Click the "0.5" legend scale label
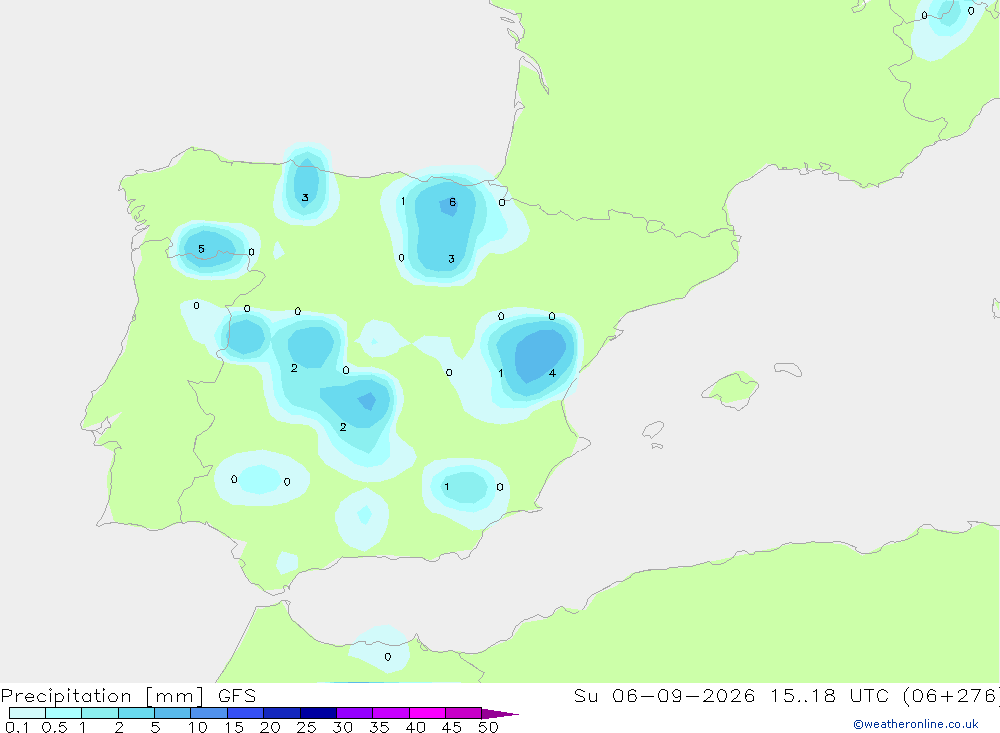The image size is (1000, 733). [55, 727]
